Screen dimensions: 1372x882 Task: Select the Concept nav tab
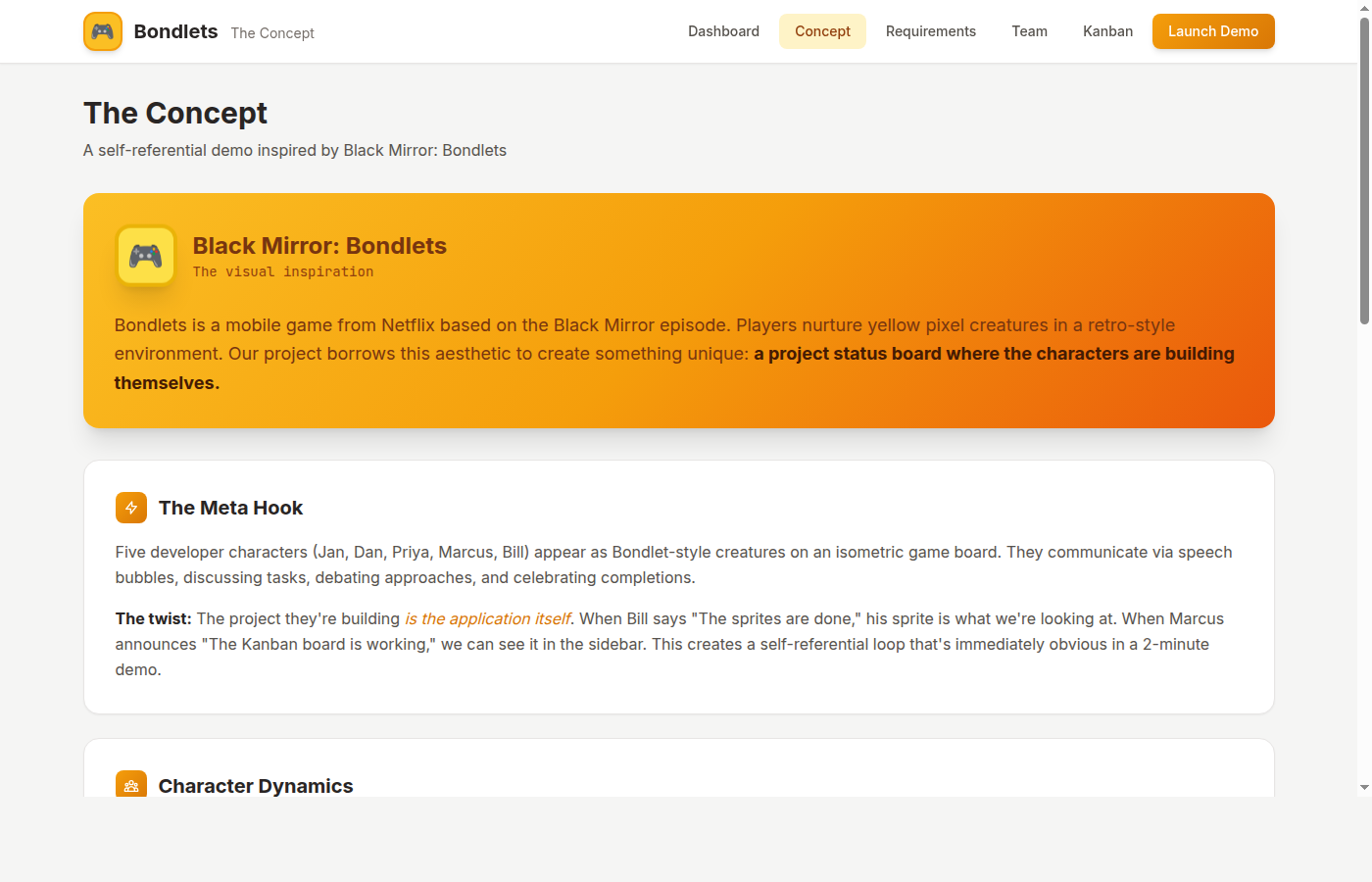pos(822,31)
